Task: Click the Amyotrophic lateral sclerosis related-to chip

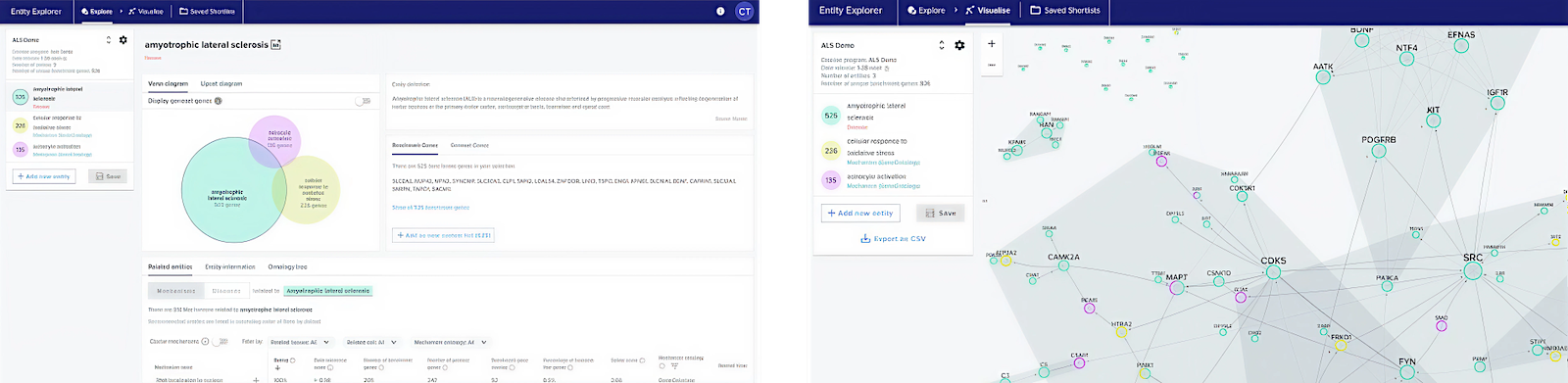Action: click(328, 291)
